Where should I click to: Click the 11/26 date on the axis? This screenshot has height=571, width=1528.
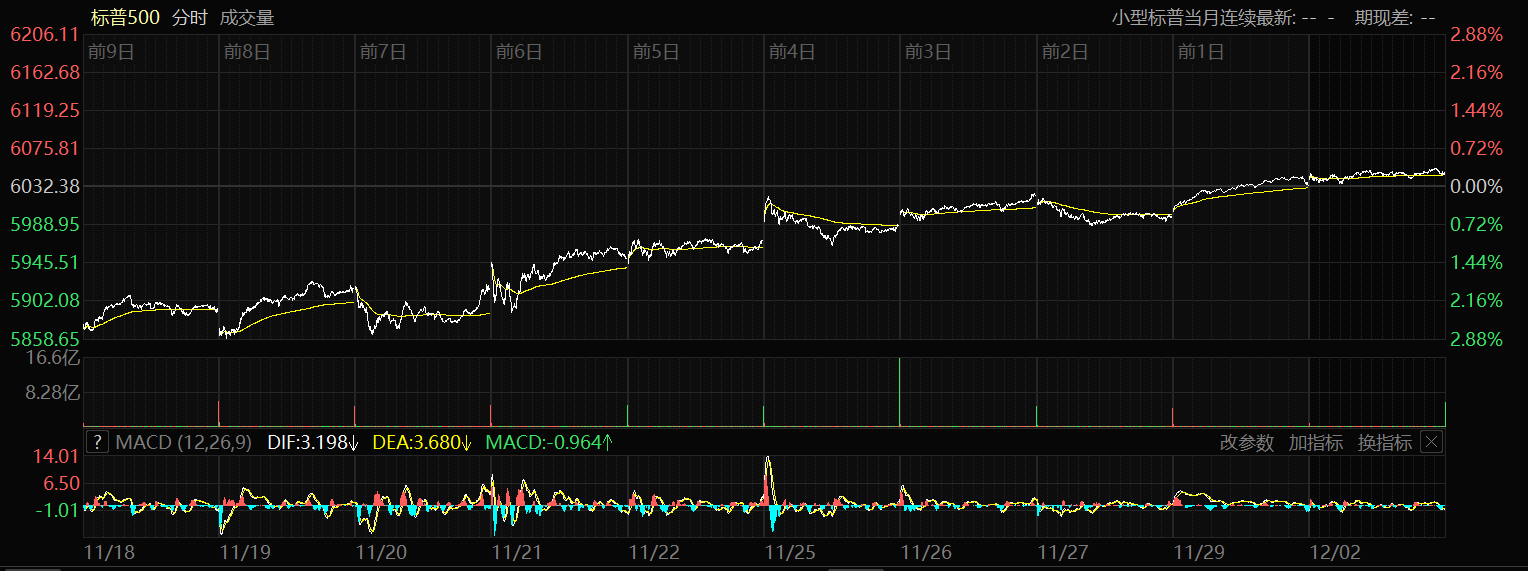(926, 551)
